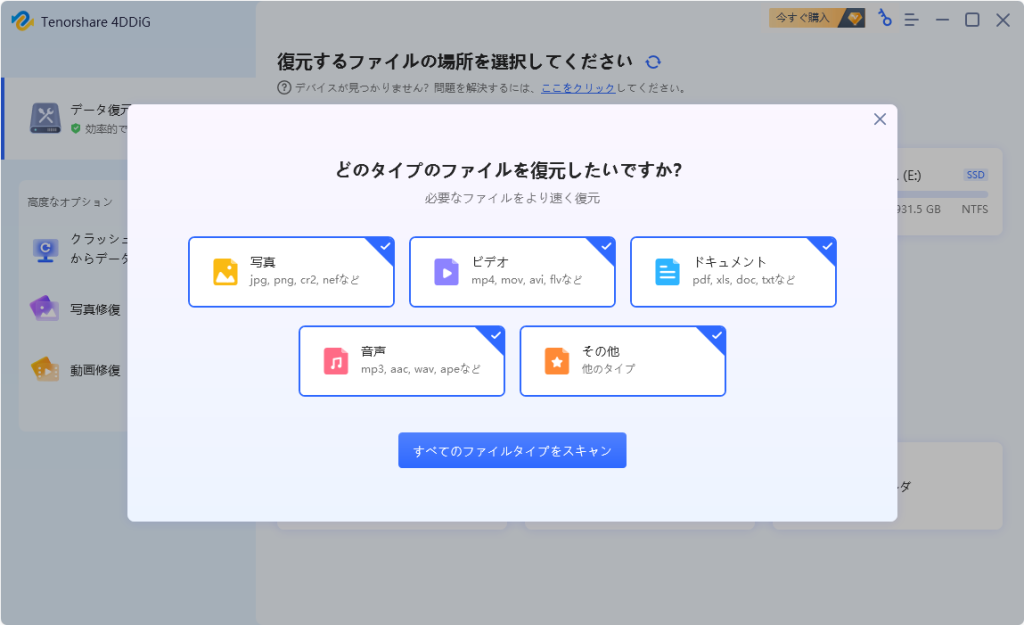Click the crashed computer monitor icon
The width and height of the screenshot is (1024, 625).
(45, 250)
